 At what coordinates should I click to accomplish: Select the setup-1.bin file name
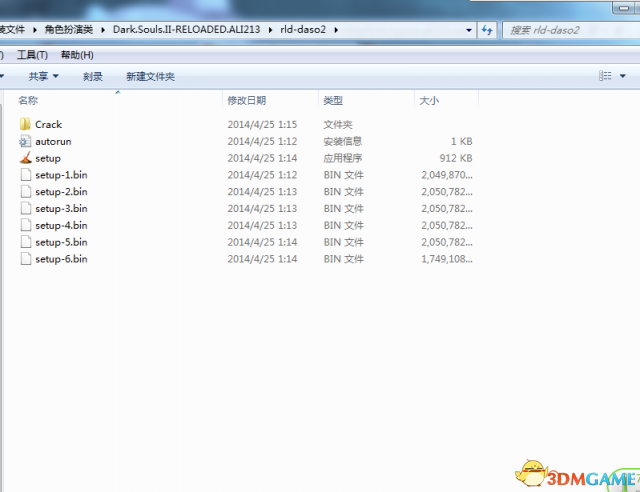[x=61, y=175]
